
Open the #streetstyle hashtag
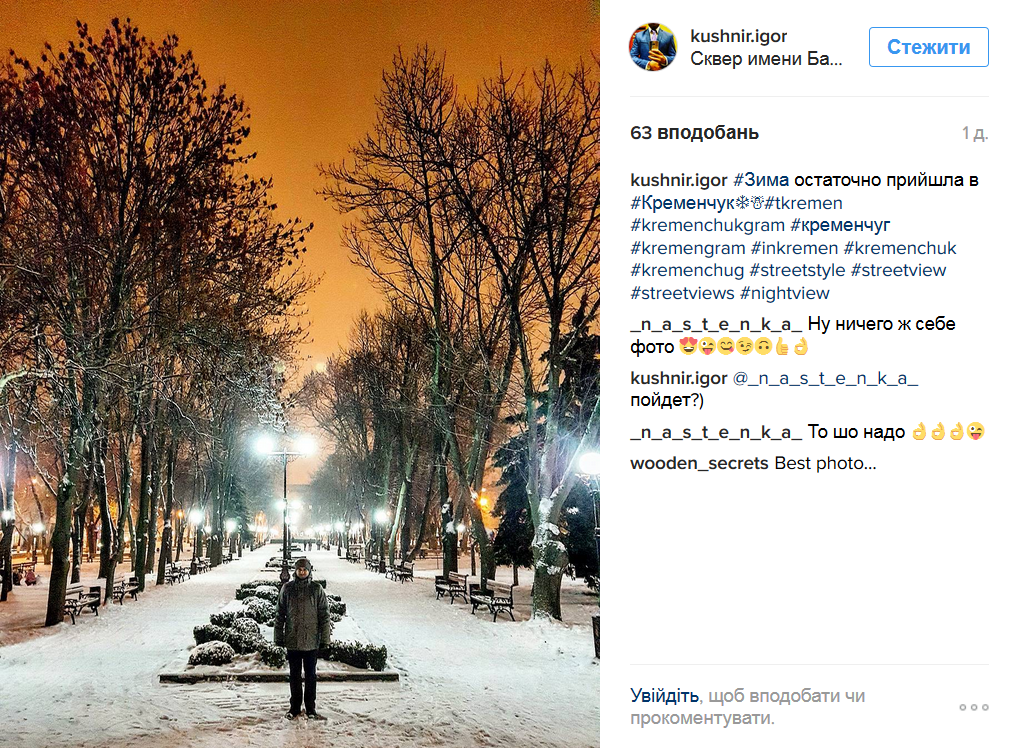[x=797, y=270]
